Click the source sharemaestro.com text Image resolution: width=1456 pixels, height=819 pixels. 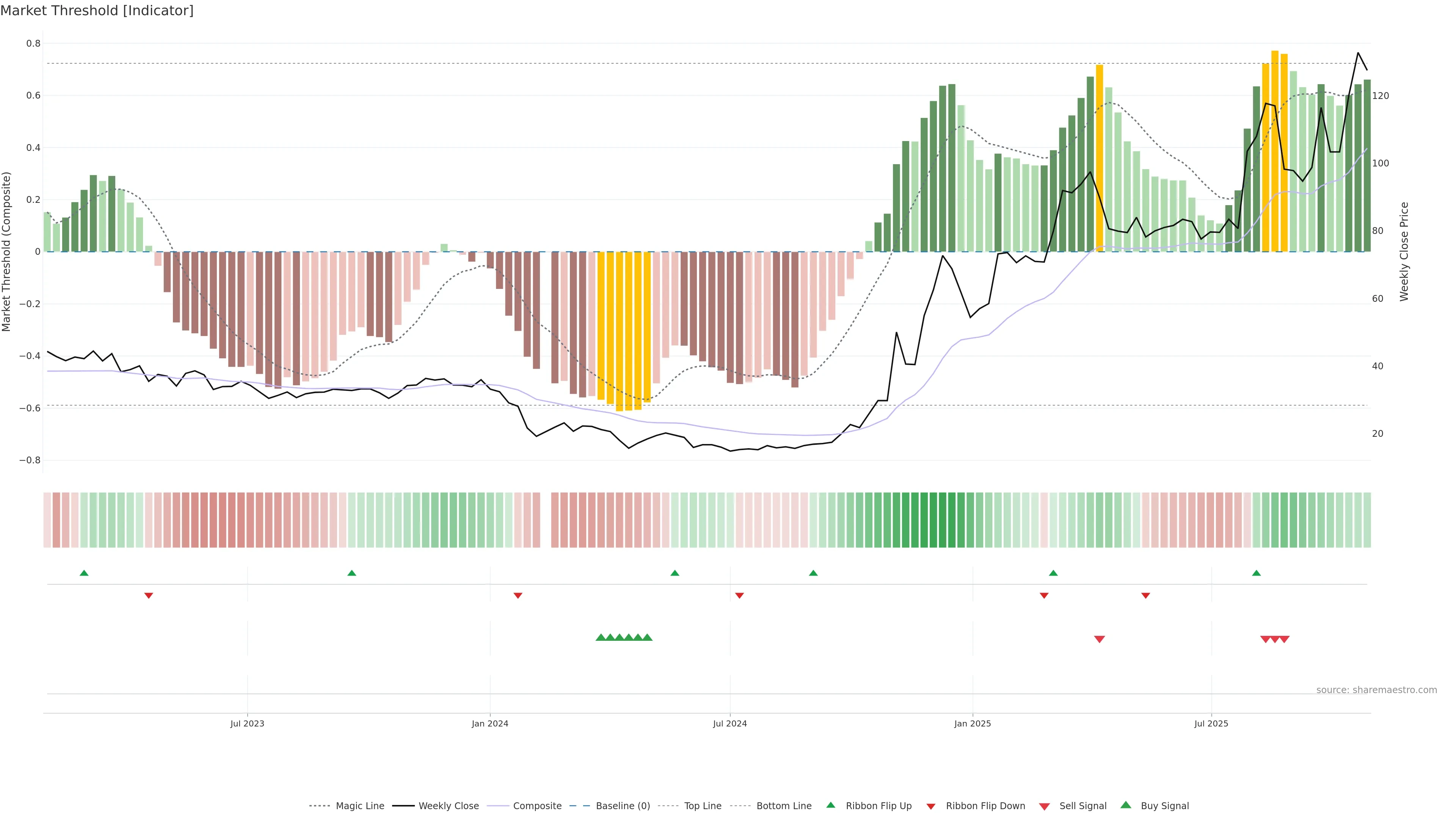pos(1376,690)
